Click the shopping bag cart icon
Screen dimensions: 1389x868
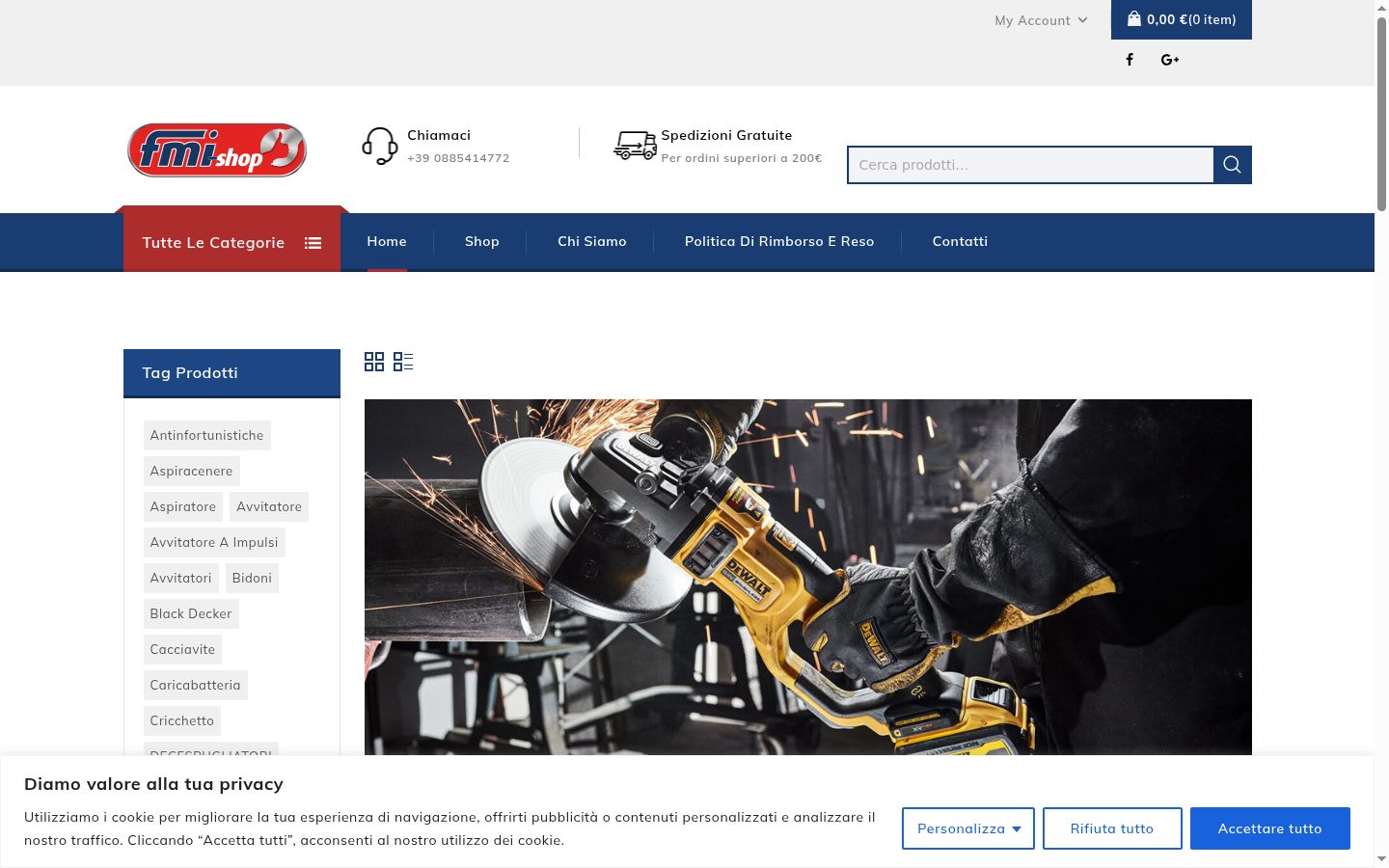coord(1134,18)
